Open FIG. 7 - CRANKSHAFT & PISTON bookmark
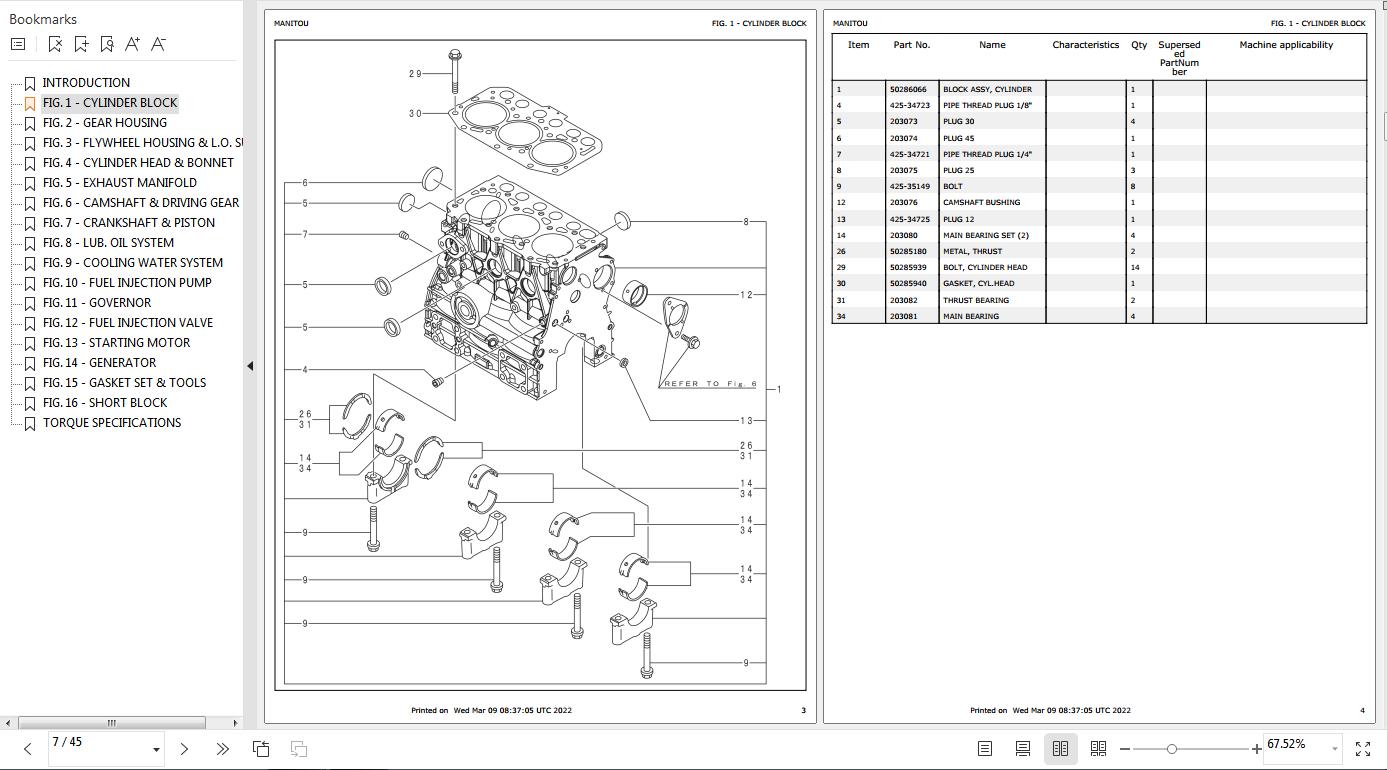The image size is (1387, 770). point(128,223)
